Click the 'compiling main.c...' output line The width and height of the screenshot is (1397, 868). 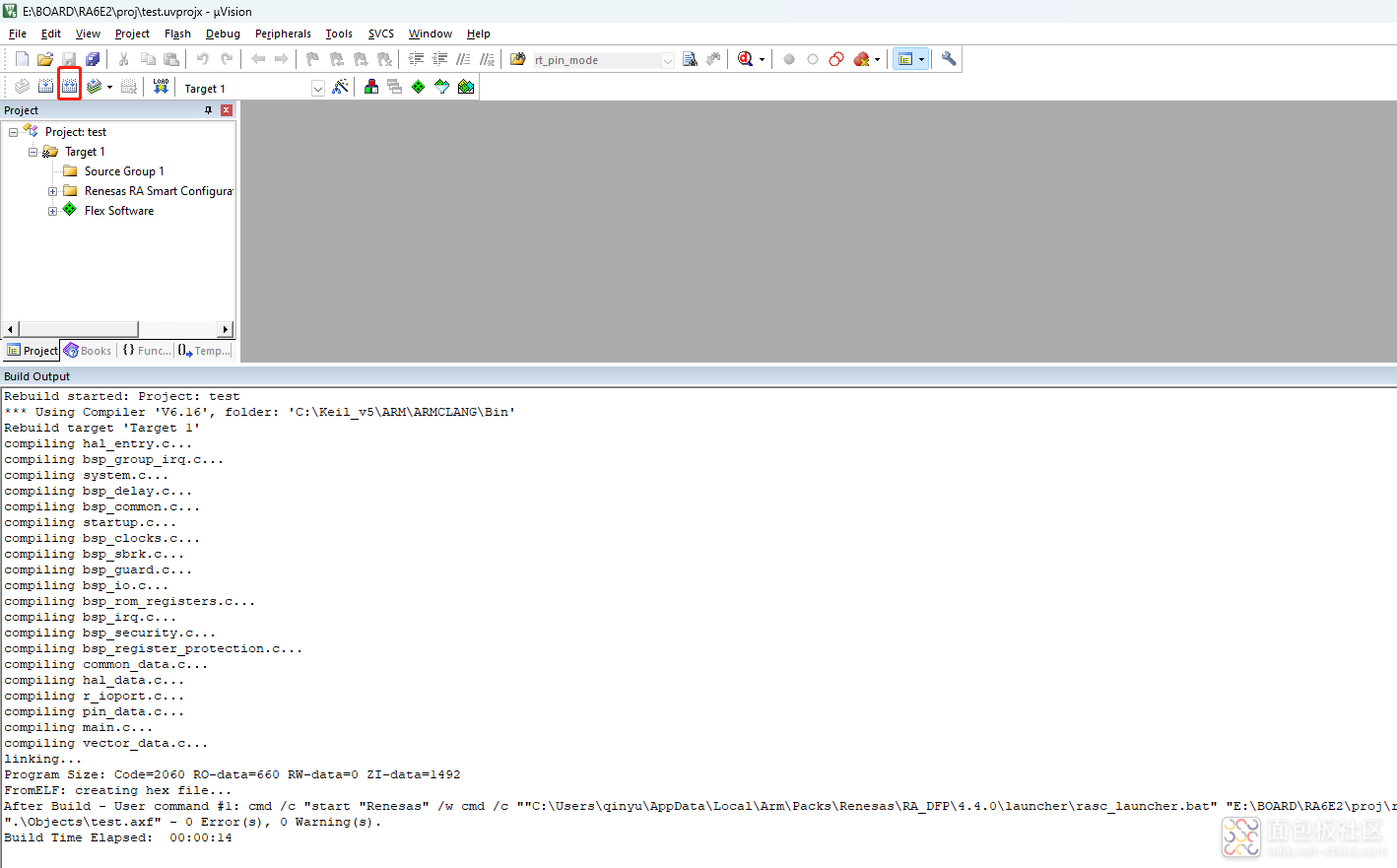(x=79, y=727)
